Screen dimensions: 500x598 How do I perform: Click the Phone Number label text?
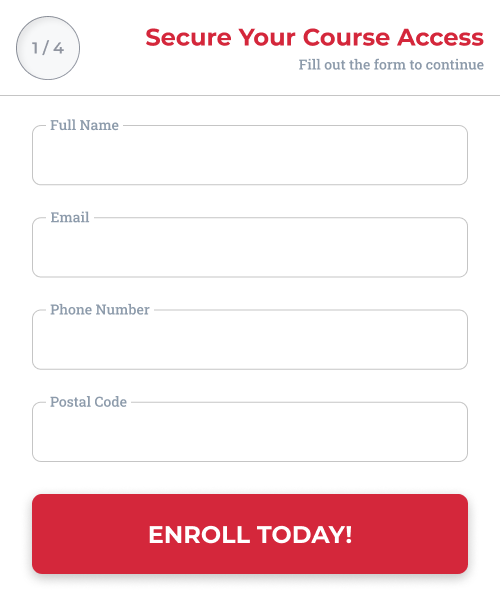pos(100,310)
